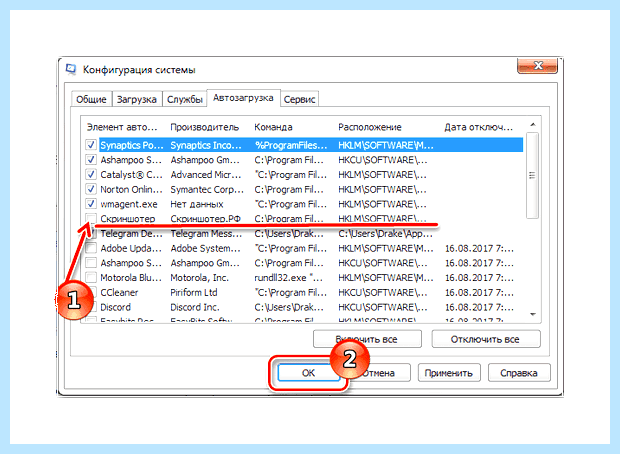Select the %ProgramFiles... command cell

click(291, 145)
